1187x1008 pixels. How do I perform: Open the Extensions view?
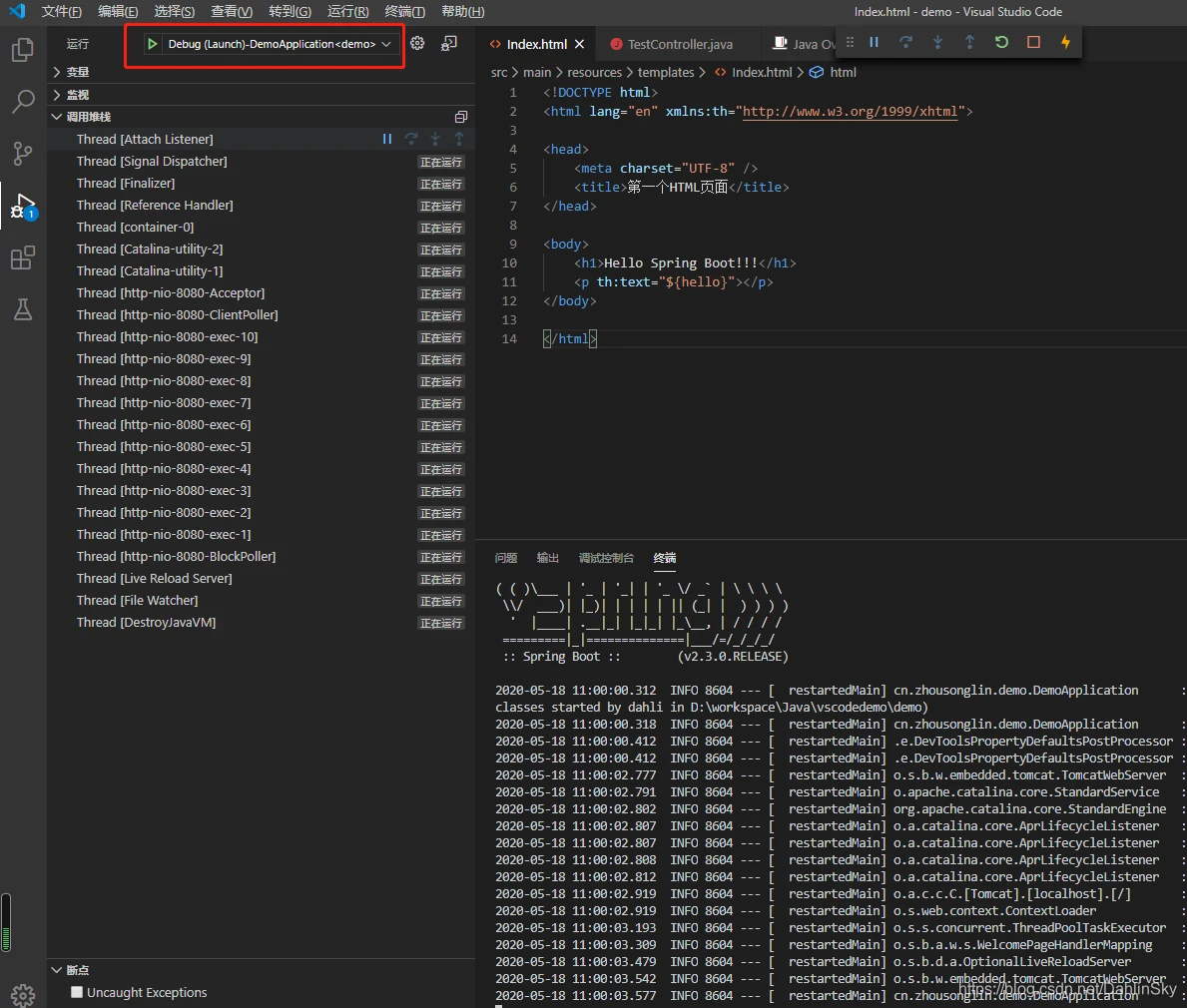tap(23, 258)
